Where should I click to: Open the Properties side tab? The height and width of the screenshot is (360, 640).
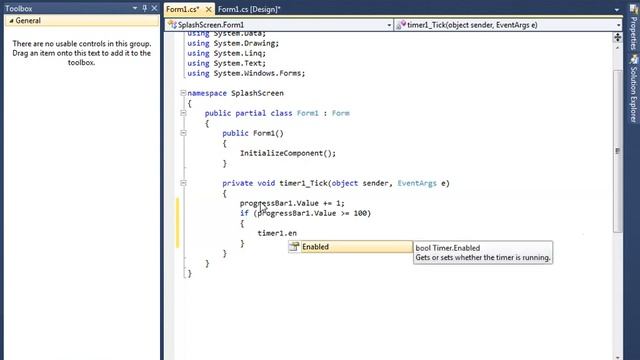(633, 28)
